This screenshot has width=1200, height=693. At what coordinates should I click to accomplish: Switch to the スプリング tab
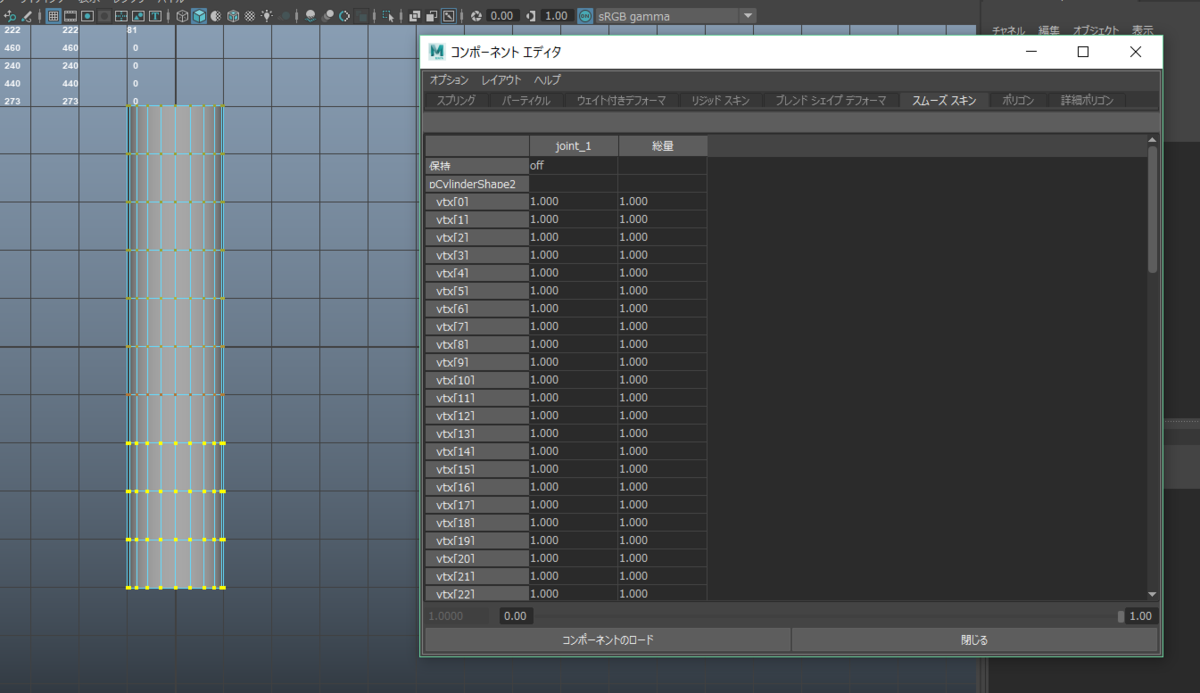pyautogui.click(x=457, y=100)
